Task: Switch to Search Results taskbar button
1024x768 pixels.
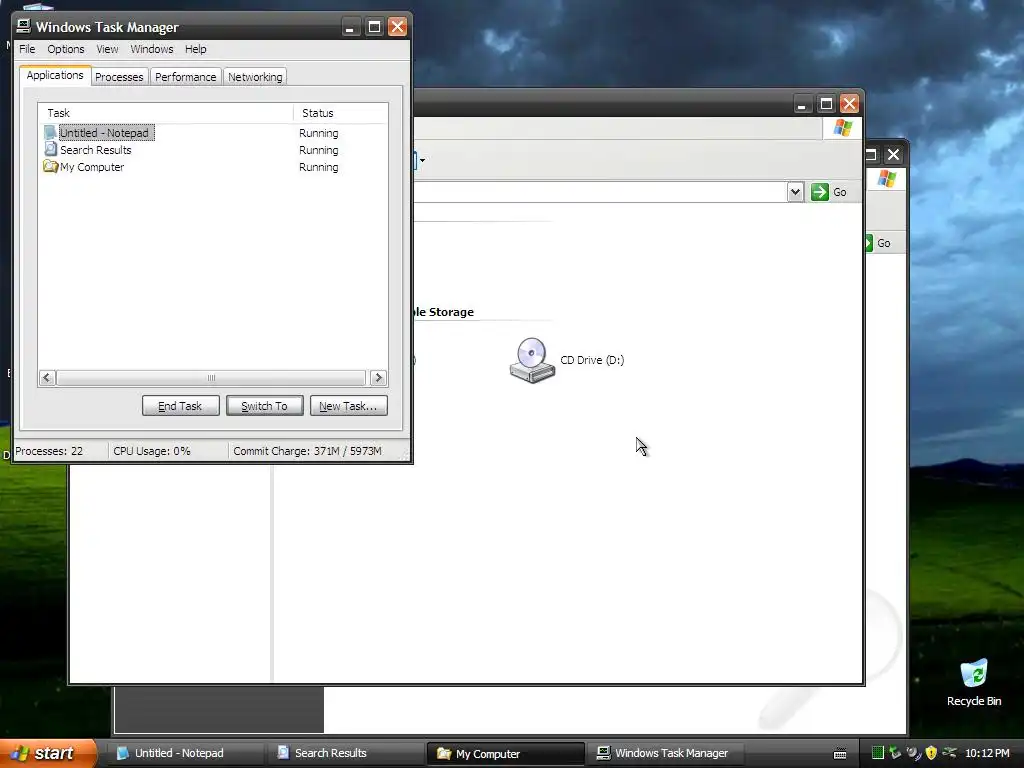Action: tap(345, 753)
